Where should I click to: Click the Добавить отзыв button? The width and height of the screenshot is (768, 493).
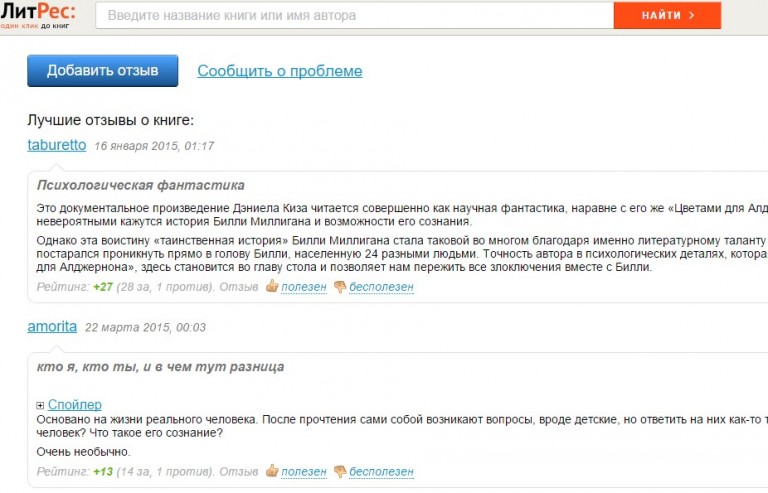[102, 70]
